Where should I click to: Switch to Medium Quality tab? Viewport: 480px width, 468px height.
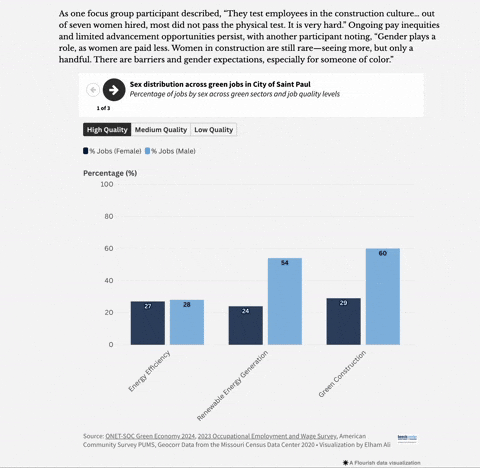tap(161, 130)
